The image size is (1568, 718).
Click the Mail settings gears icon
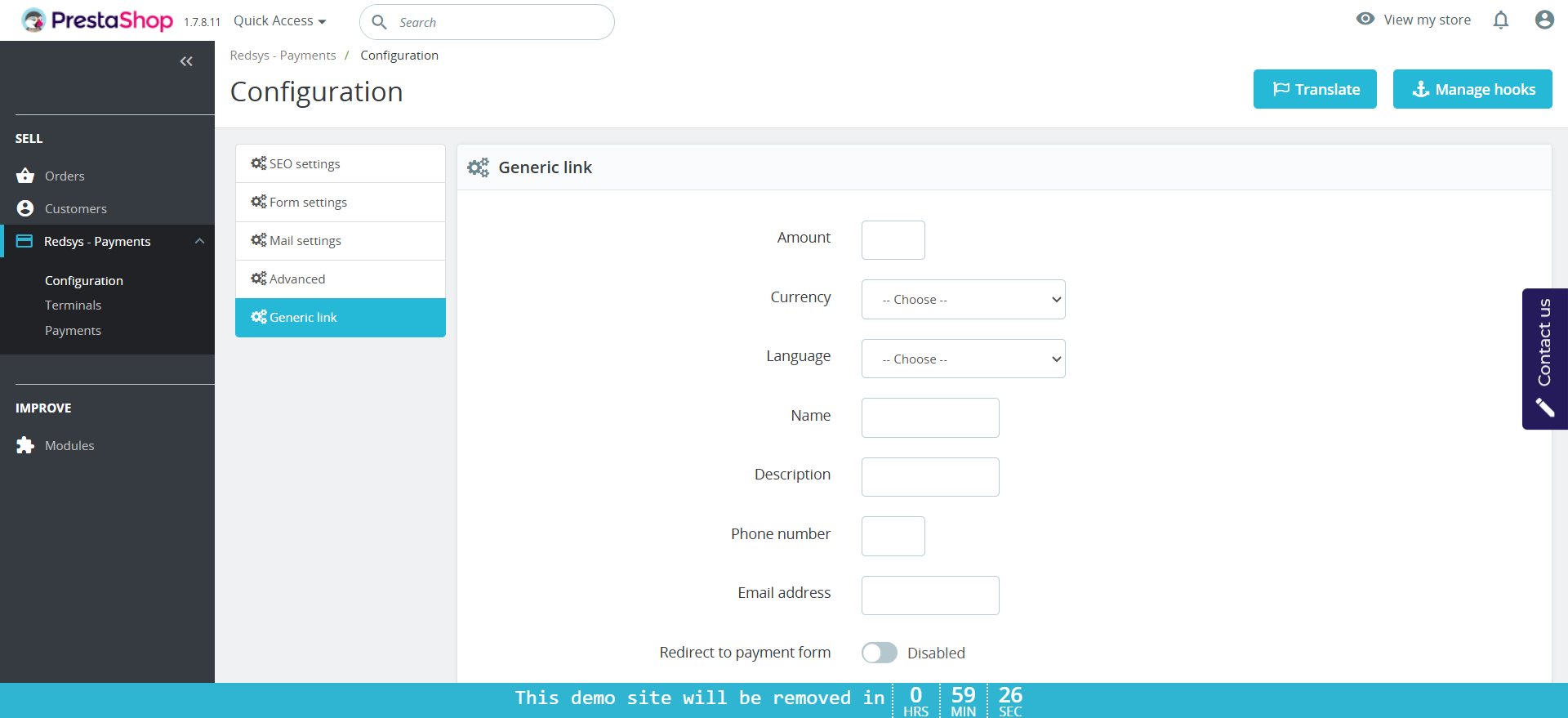click(259, 240)
